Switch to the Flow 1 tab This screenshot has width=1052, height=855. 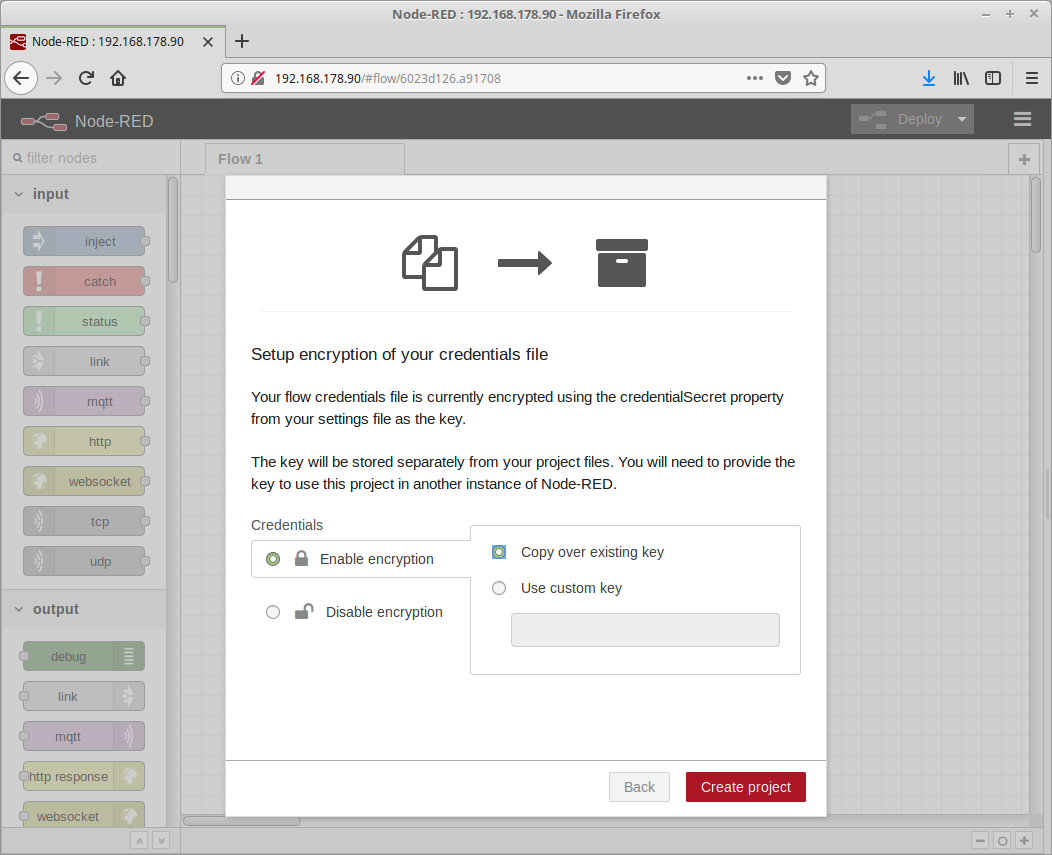(241, 159)
